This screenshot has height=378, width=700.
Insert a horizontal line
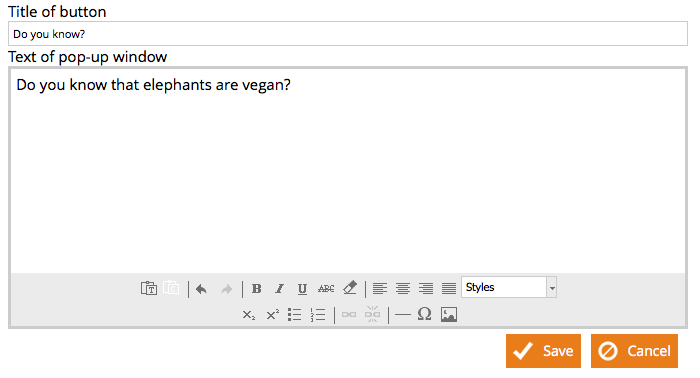click(403, 315)
